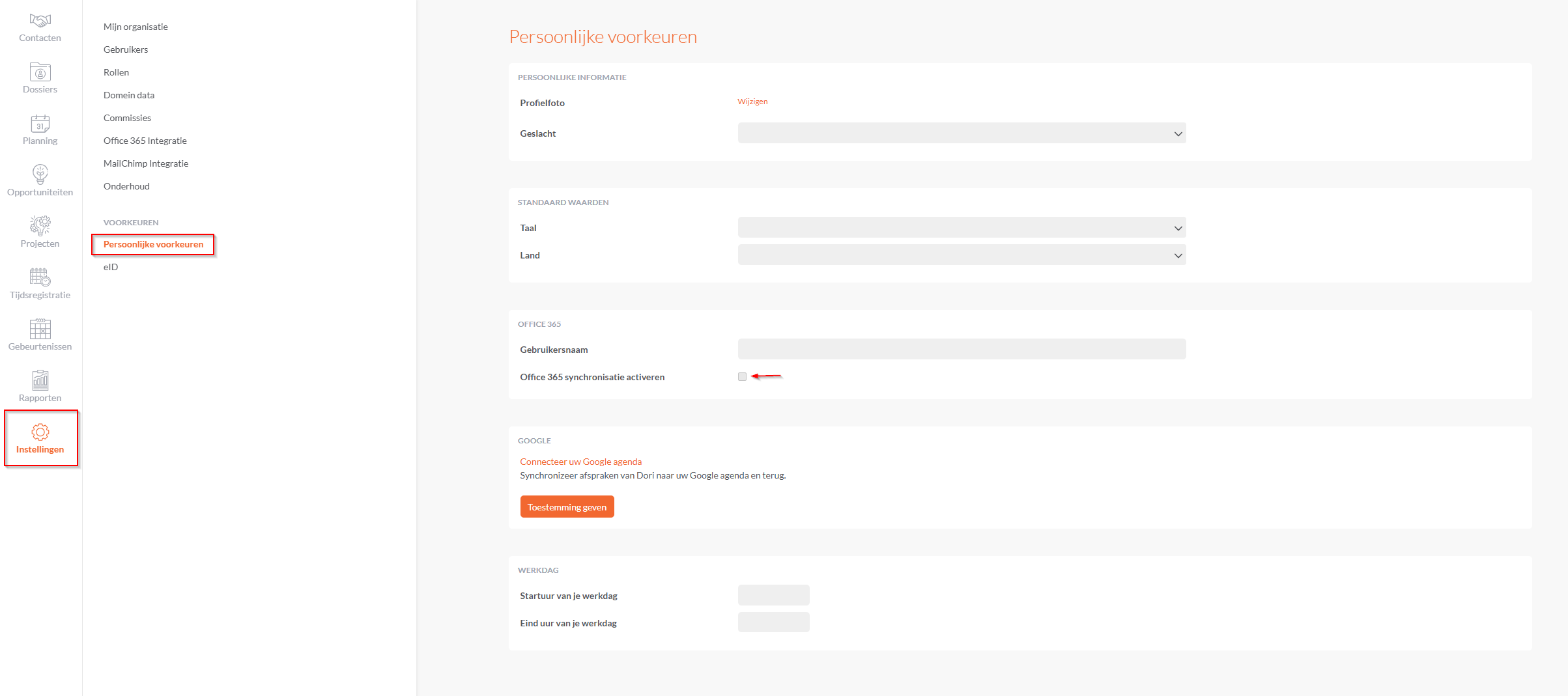
Task: Select MailChimp Integratie menu item
Action: click(x=146, y=163)
